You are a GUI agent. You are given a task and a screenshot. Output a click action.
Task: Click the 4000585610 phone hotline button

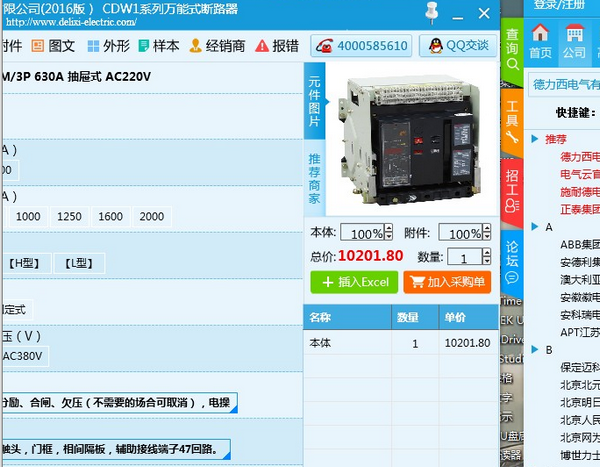(x=361, y=46)
